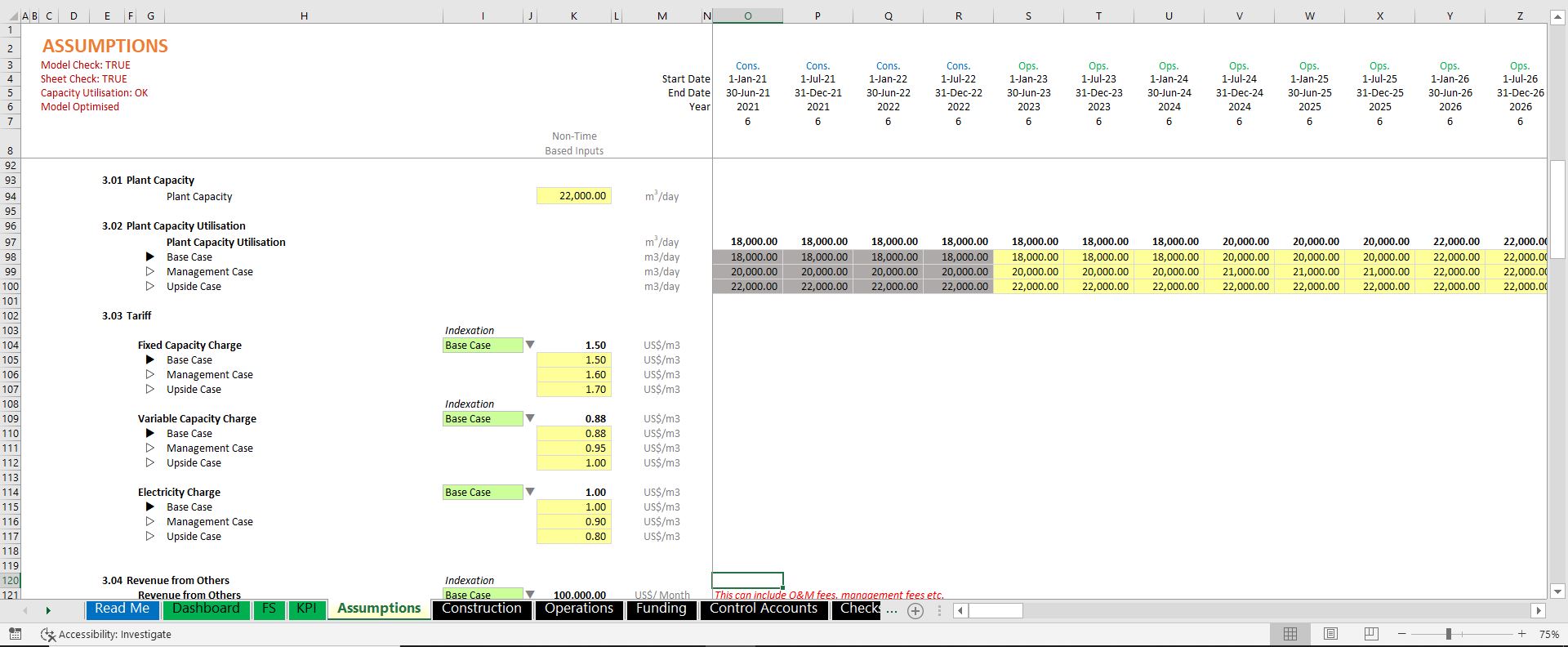Image resolution: width=1568 pixels, height=647 pixels.
Task: Click vertical scrollbar up arrow
Action: pyautogui.click(x=1557, y=17)
